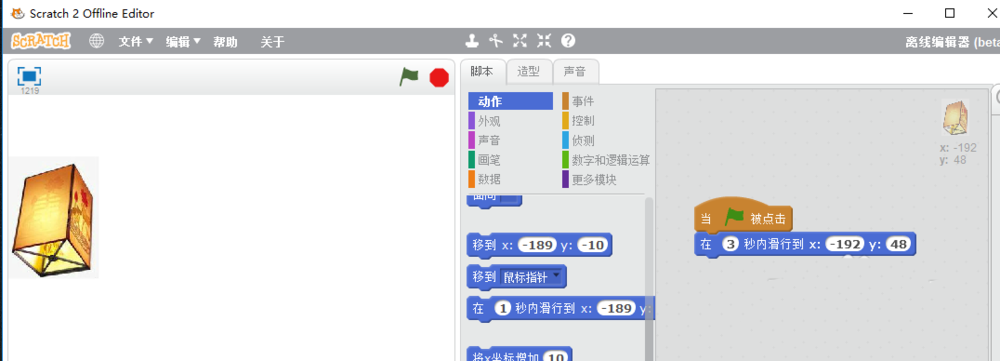
Task: Click lantern thumbnail in scripts area corner
Action: point(955,118)
